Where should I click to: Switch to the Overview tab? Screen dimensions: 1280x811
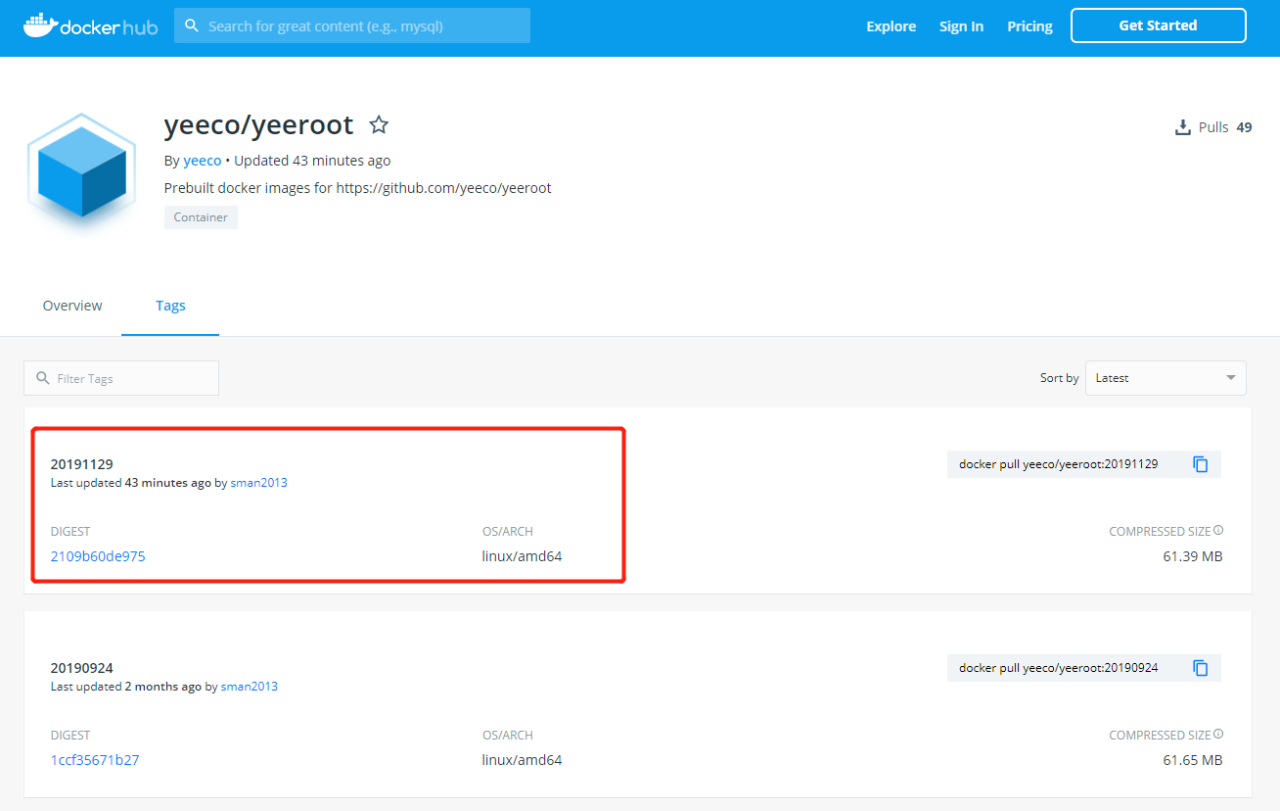[72, 306]
